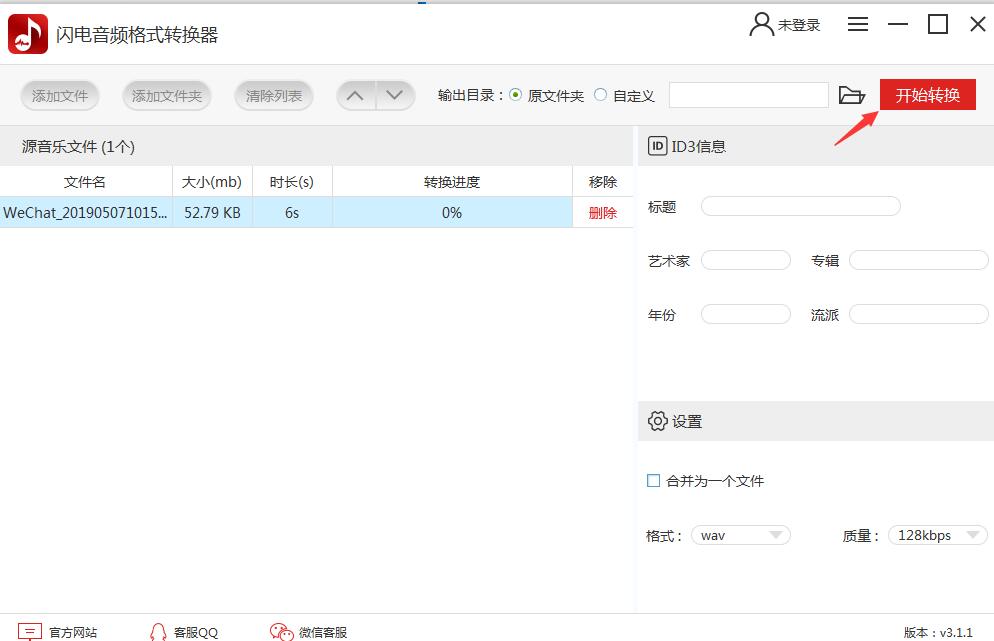Click the move-up arrow for file ordering
Viewport: 994px width, 641px height.
[x=354, y=95]
